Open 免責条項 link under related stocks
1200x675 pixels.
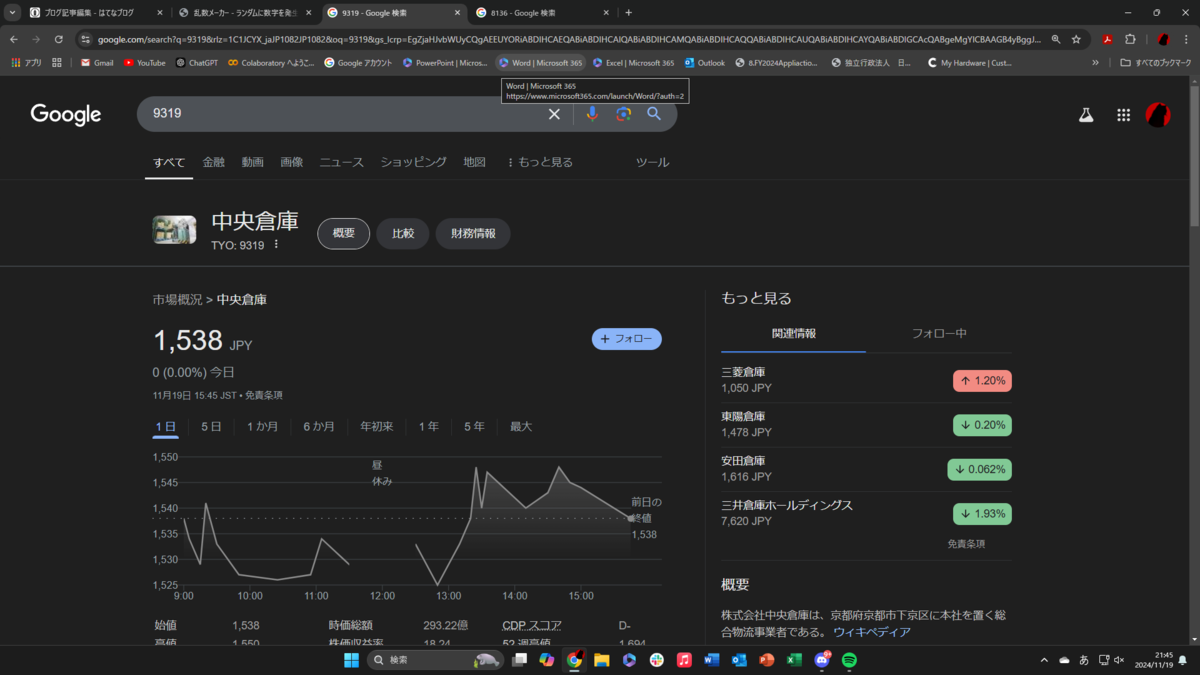(x=966, y=544)
